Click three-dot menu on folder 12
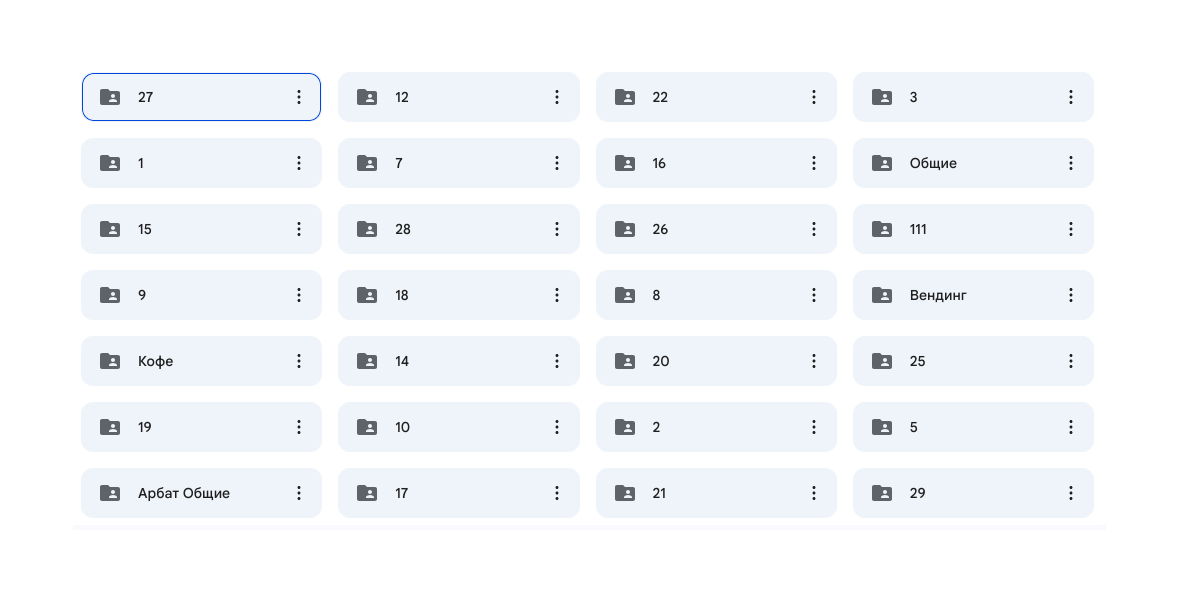Viewport: 1179px width, 599px height. coord(556,97)
